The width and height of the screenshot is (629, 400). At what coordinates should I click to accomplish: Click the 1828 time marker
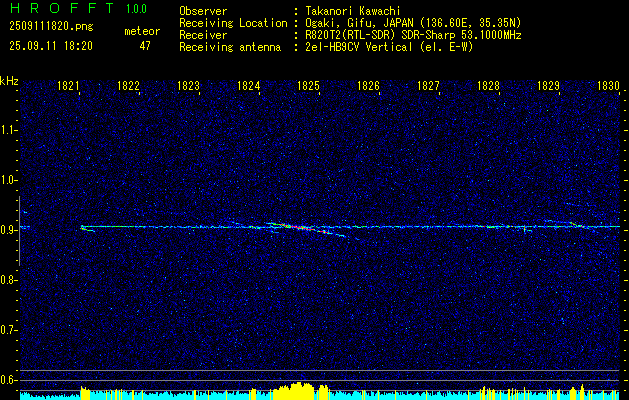point(488,86)
